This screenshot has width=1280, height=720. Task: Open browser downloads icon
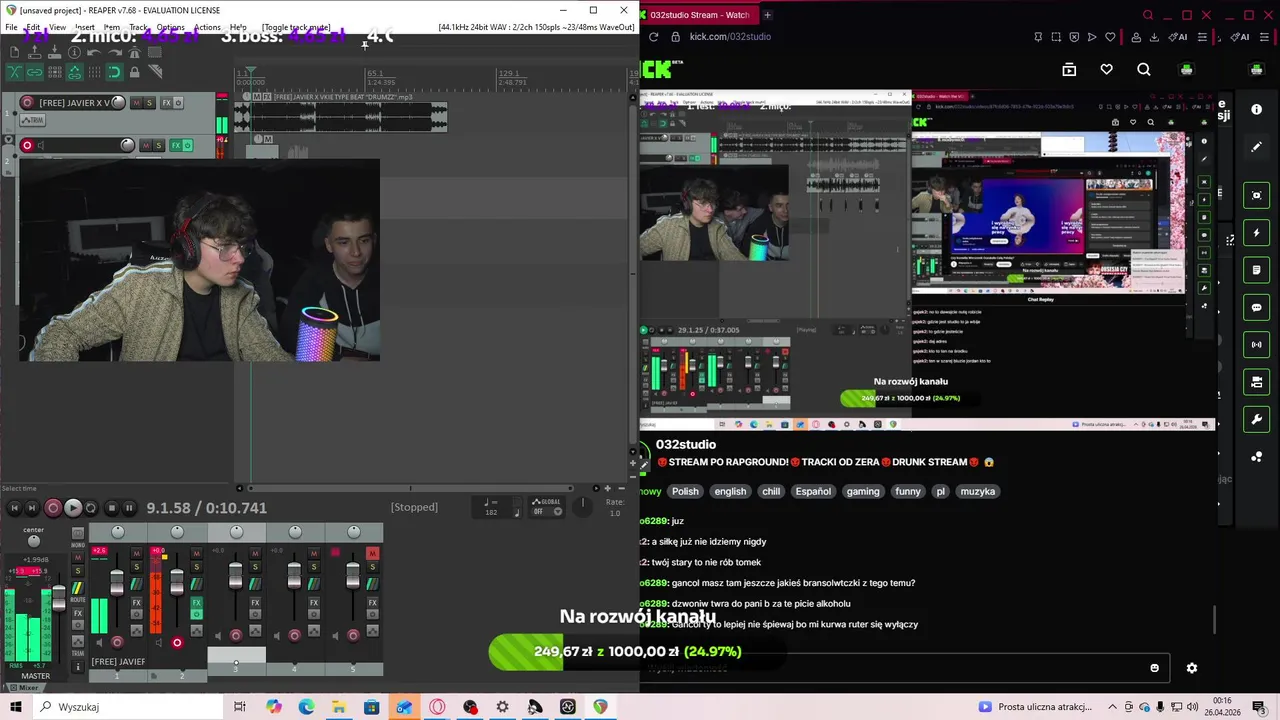[x=1154, y=37]
